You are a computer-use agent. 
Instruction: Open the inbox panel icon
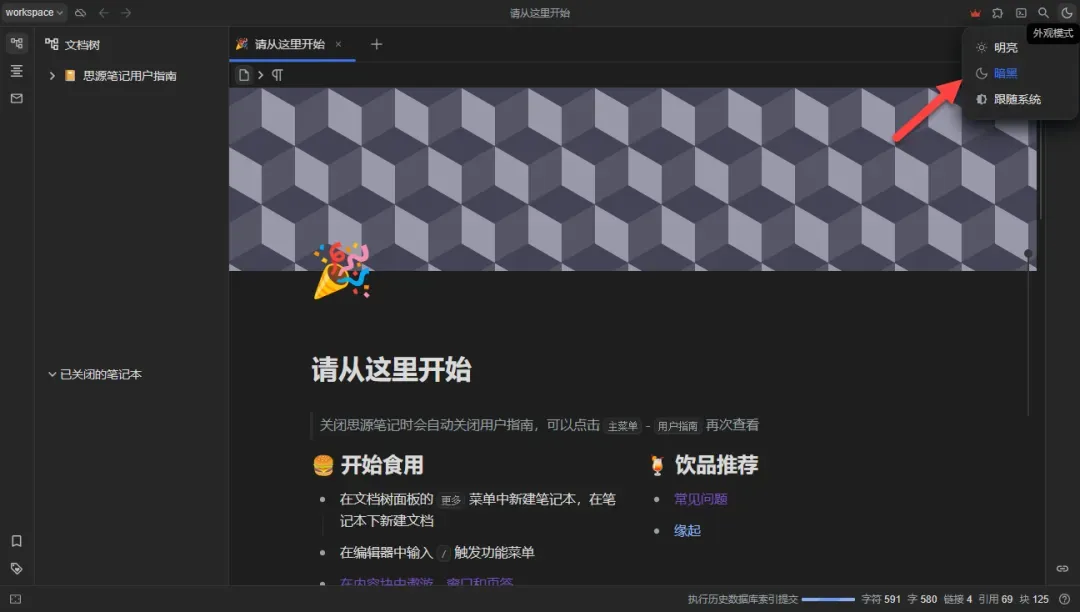pyautogui.click(x=17, y=98)
